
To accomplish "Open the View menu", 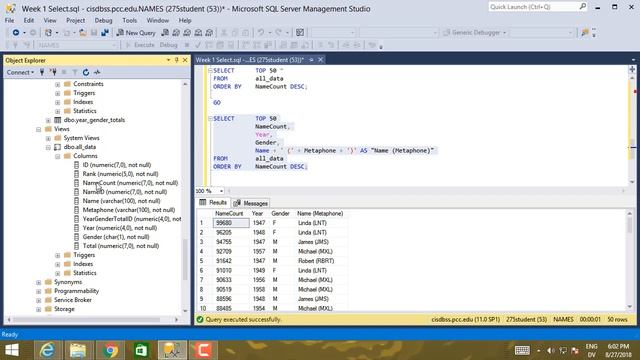I will 50,20.
